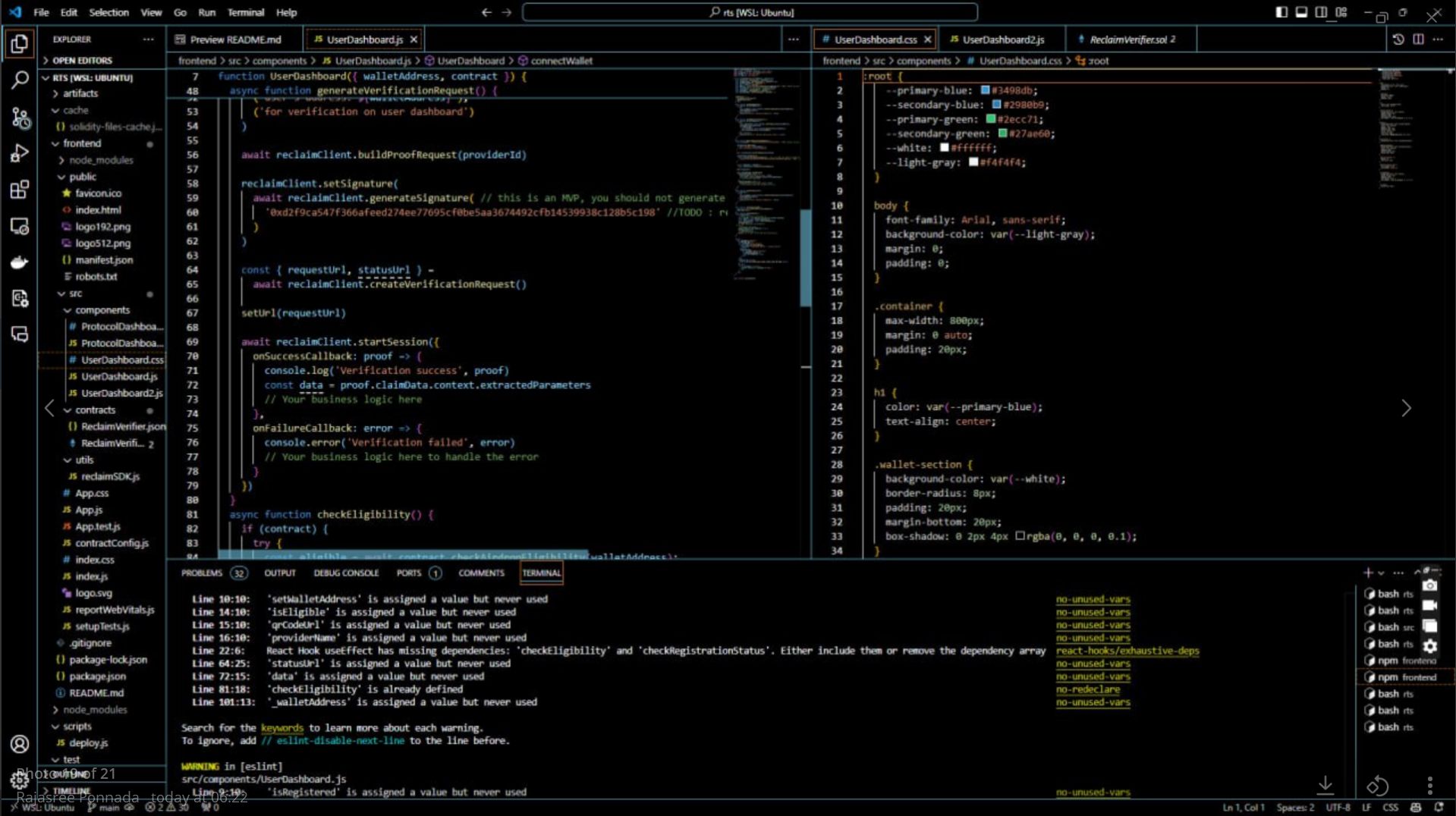
Task: Open right editor group more actions
Action: tap(1438, 39)
